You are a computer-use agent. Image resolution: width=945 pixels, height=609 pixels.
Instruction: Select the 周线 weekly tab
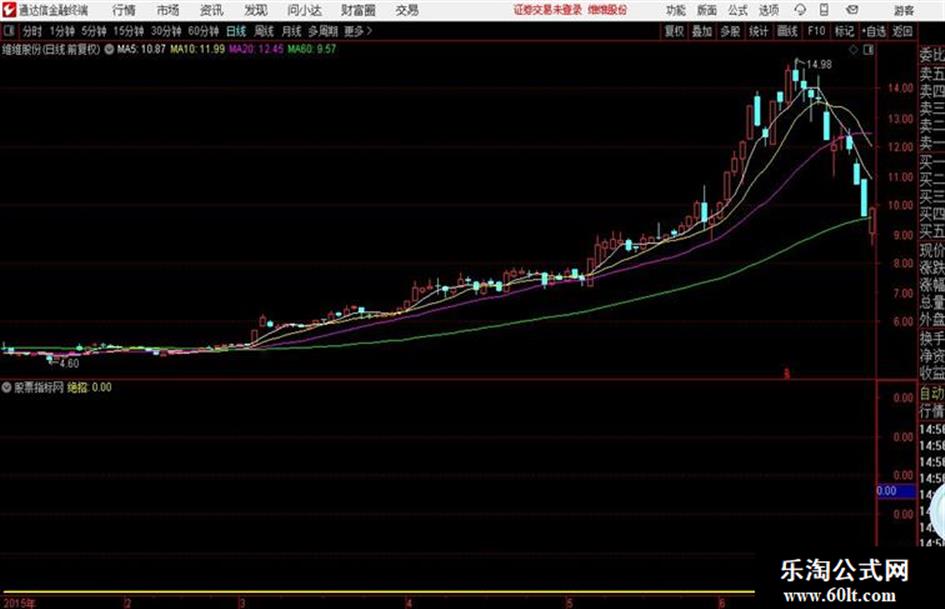pos(264,31)
